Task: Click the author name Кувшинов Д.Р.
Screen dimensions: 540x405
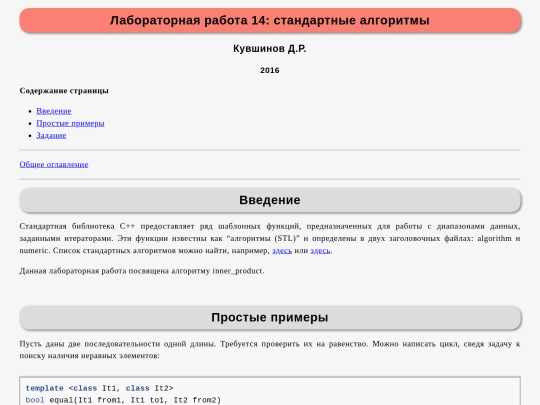Action: point(270,49)
